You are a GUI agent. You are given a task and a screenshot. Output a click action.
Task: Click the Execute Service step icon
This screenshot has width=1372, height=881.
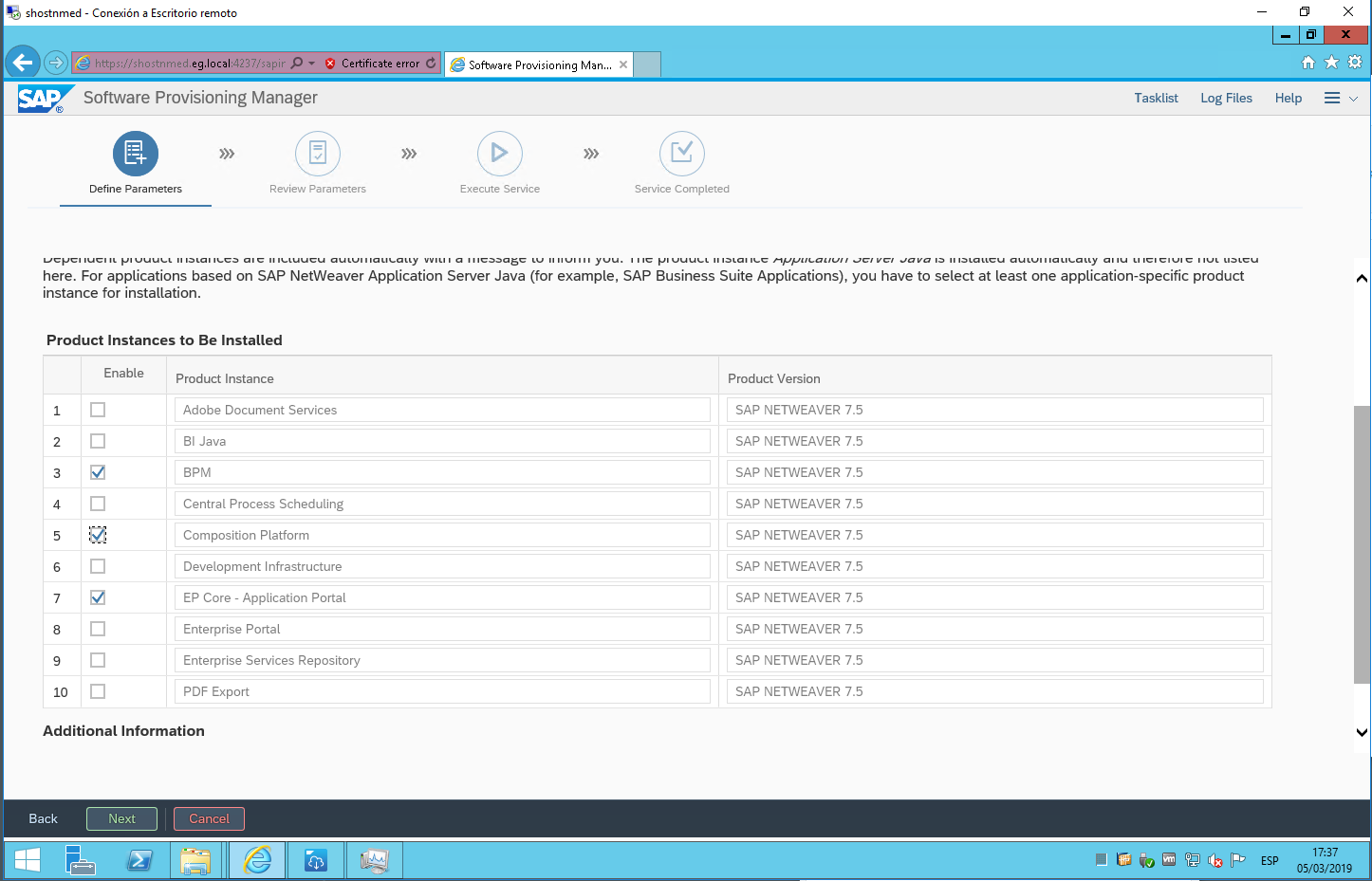[x=500, y=154]
